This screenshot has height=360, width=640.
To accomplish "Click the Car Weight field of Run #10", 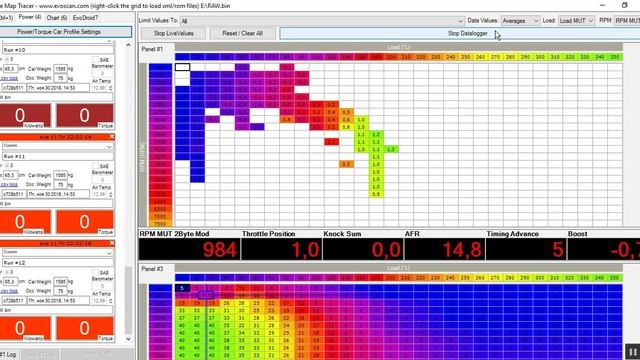I will 60,69.
